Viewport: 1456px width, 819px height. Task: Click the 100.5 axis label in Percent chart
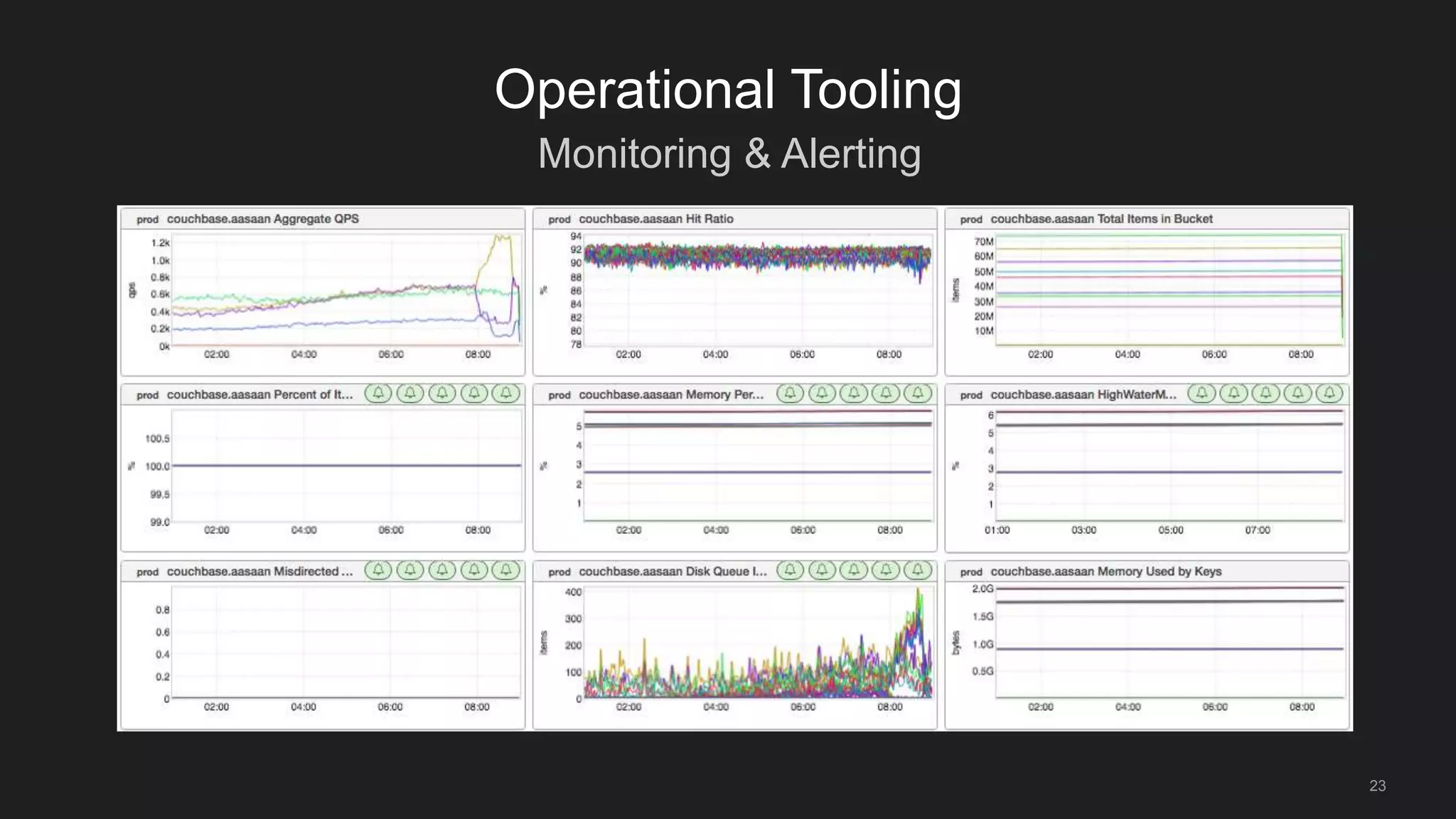157,439
